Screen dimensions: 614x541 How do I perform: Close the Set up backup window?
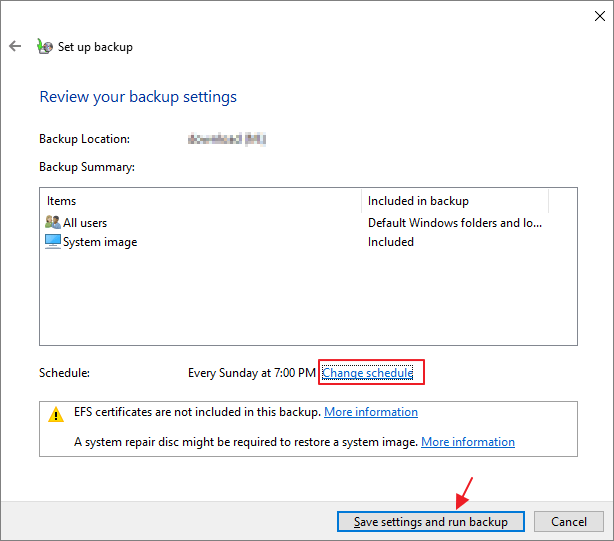(x=590, y=13)
